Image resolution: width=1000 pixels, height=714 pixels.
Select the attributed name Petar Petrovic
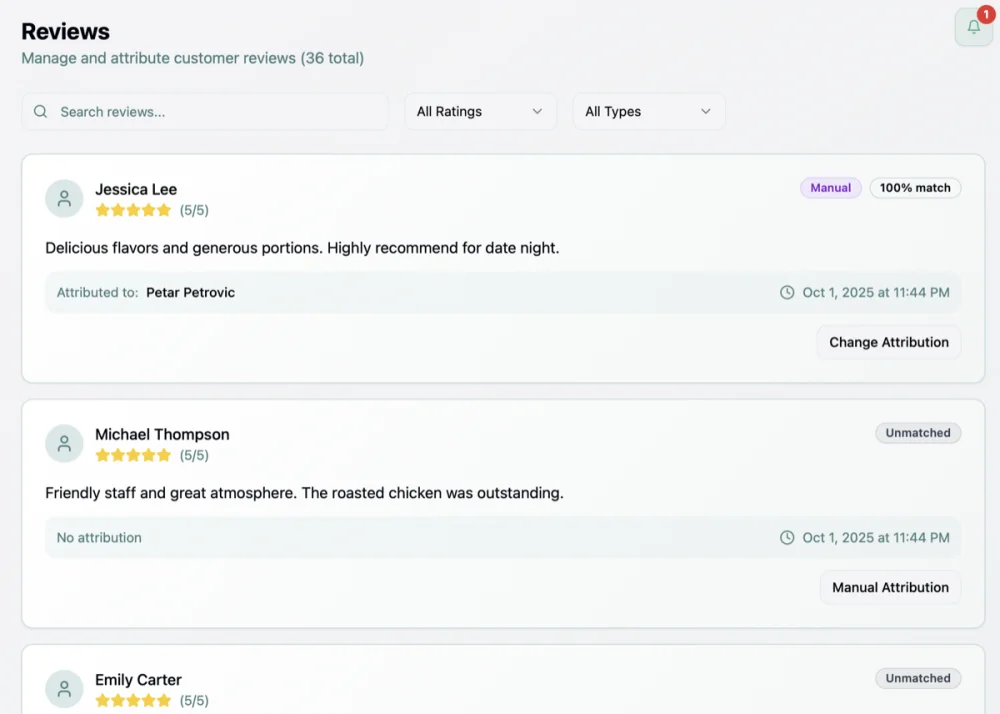click(x=190, y=293)
